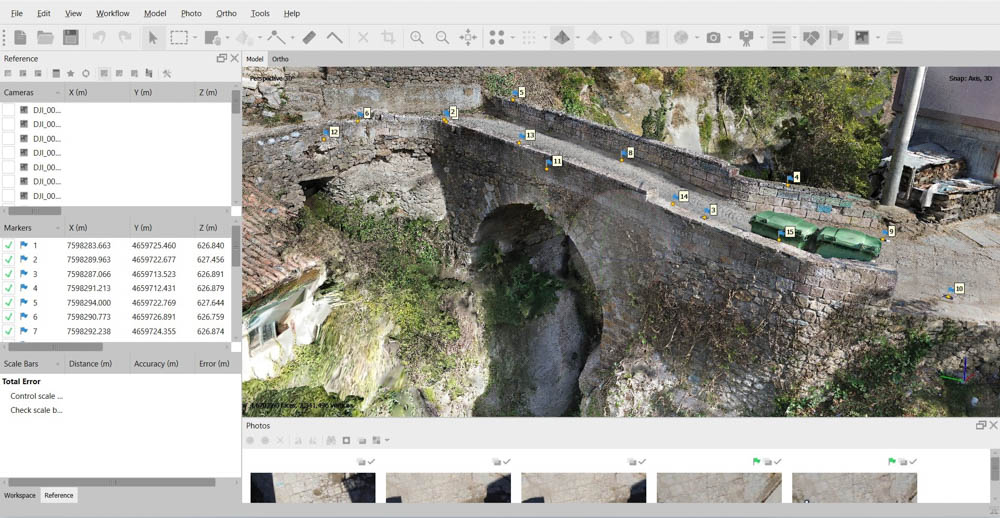Click the Zoom In magnifier icon

pos(416,38)
